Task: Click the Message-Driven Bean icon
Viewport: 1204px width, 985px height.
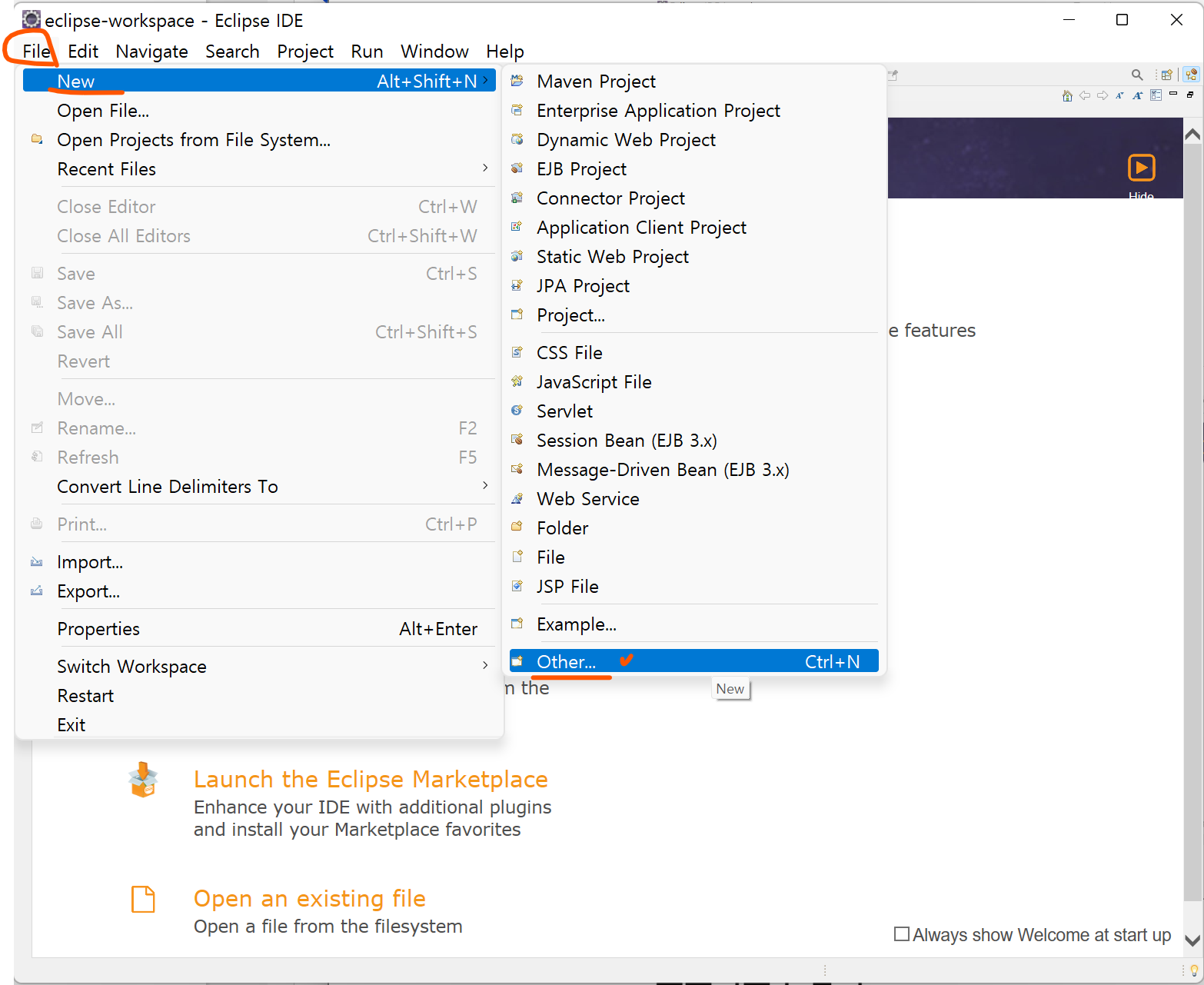Action: [x=517, y=469]
